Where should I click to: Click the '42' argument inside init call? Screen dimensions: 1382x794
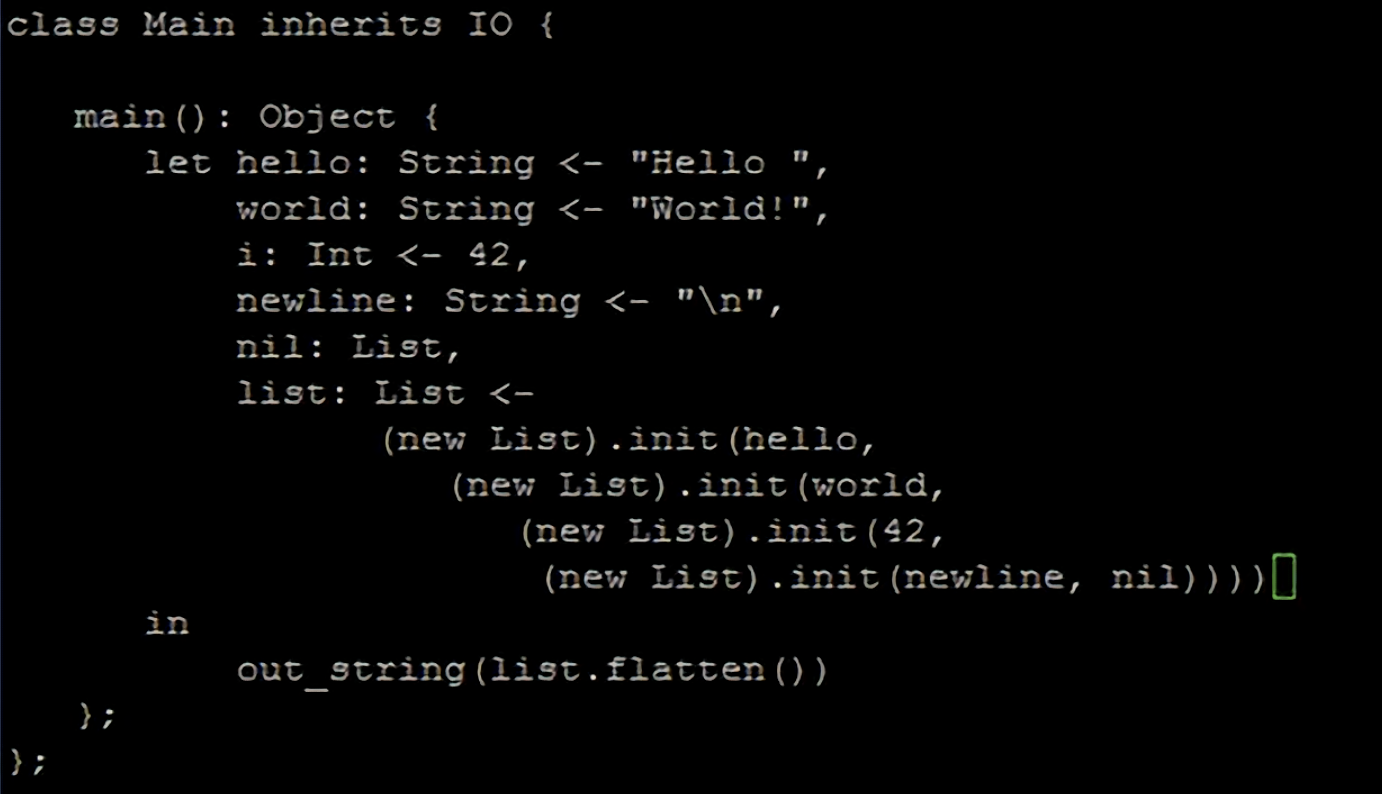(x=905, y=531)
